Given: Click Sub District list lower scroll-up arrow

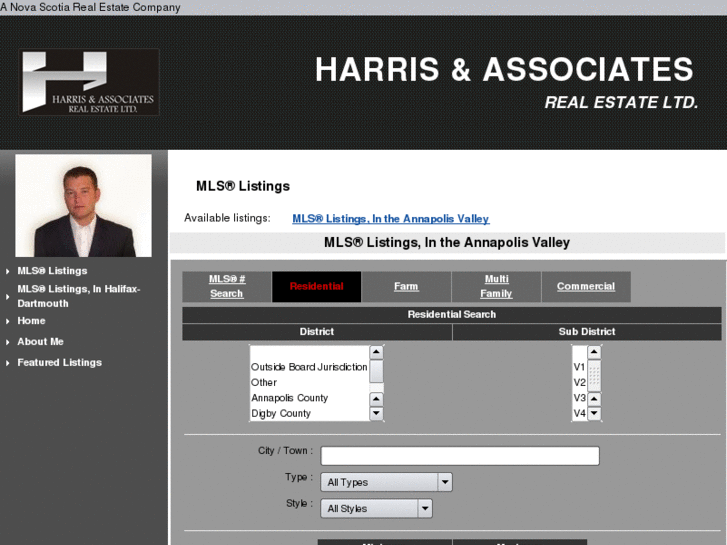Looking at the screenshot, I should click(x=594, y=399).
